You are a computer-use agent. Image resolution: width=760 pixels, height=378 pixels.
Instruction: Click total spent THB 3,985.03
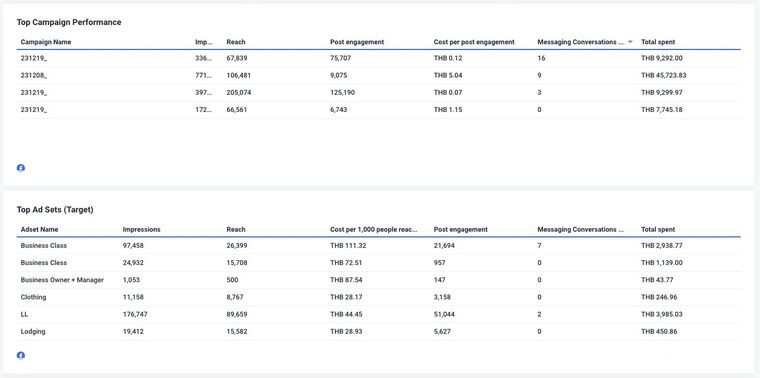662,315
